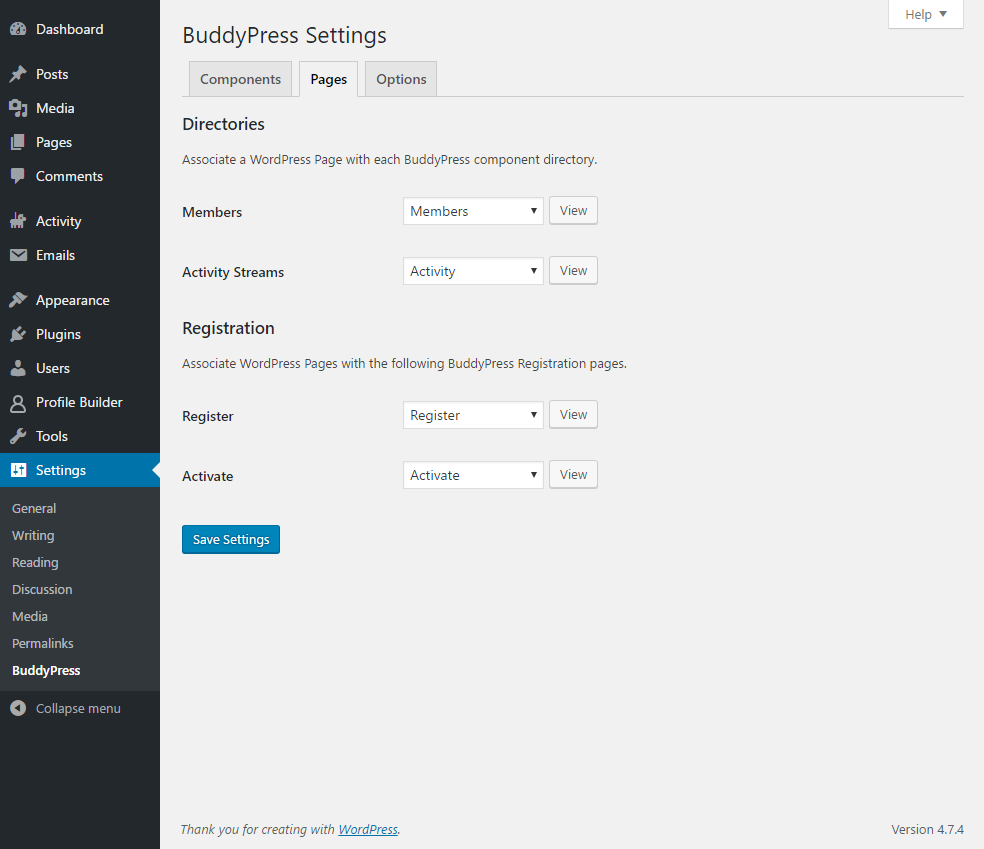Click the Profile Builder user icon
The width and height of the screenshot is (984, 849).
18,402
